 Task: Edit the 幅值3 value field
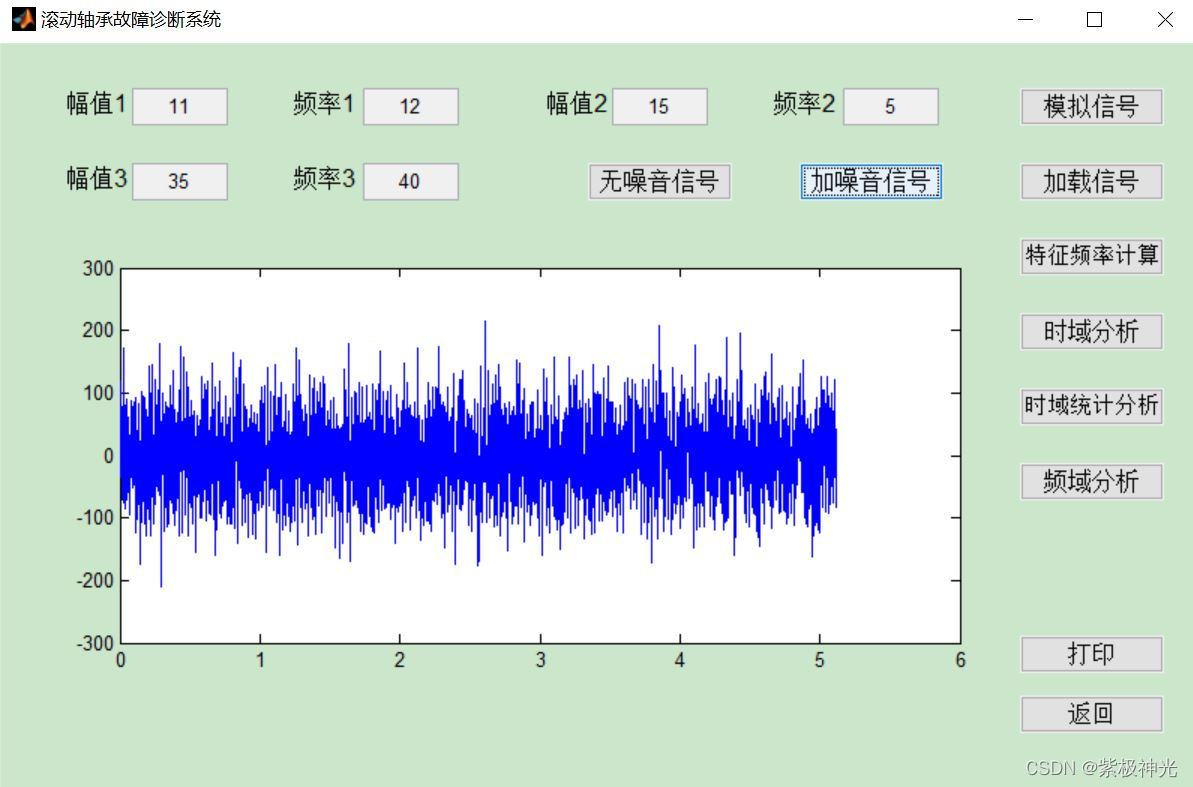pos(180,182)
